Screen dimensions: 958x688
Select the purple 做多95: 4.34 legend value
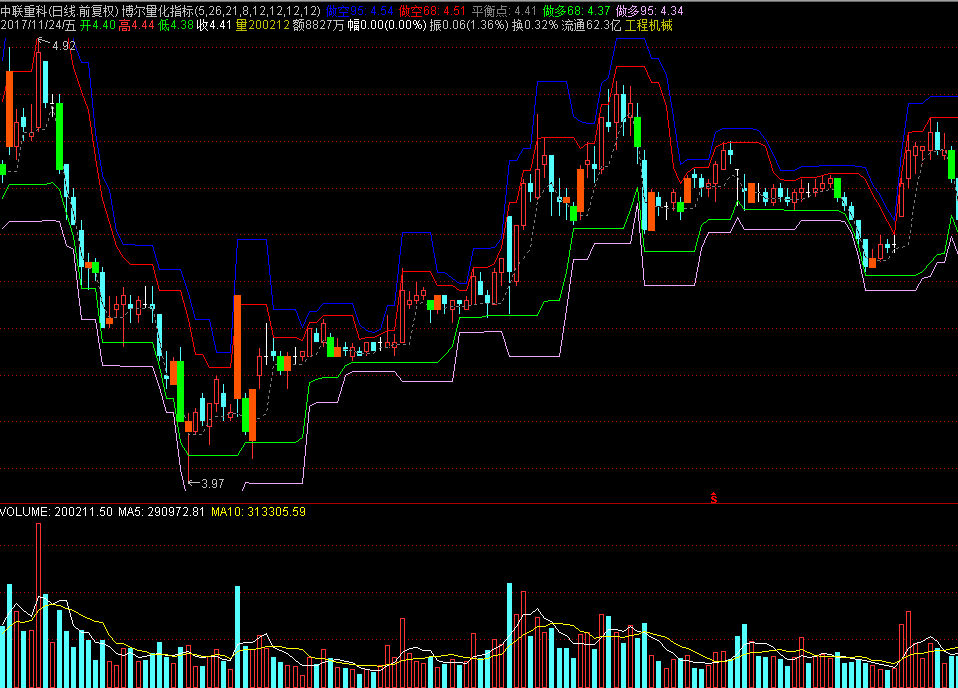coord(649,10)
